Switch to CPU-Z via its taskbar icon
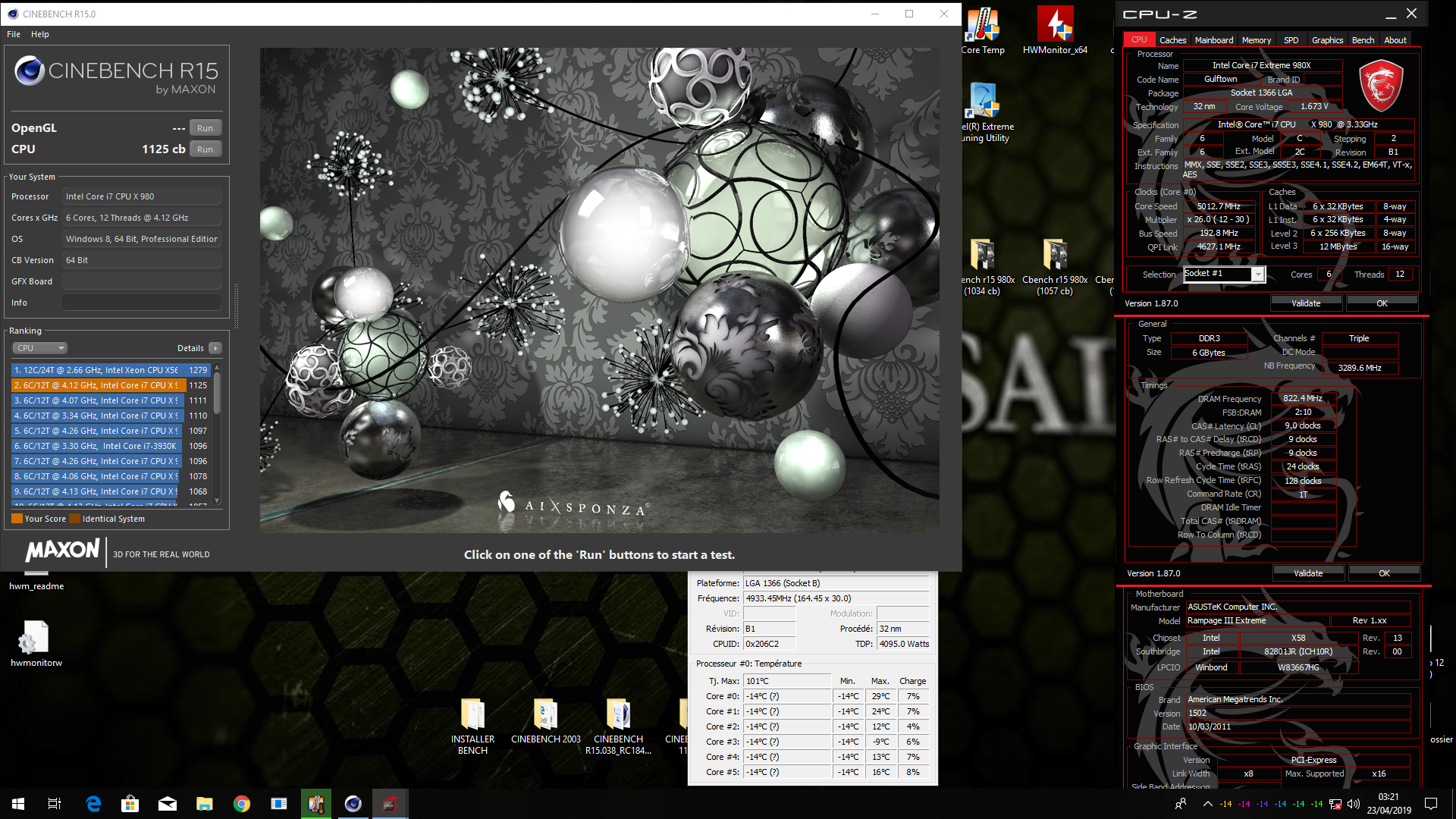The image size is (1456, 819). coord(390,804)
